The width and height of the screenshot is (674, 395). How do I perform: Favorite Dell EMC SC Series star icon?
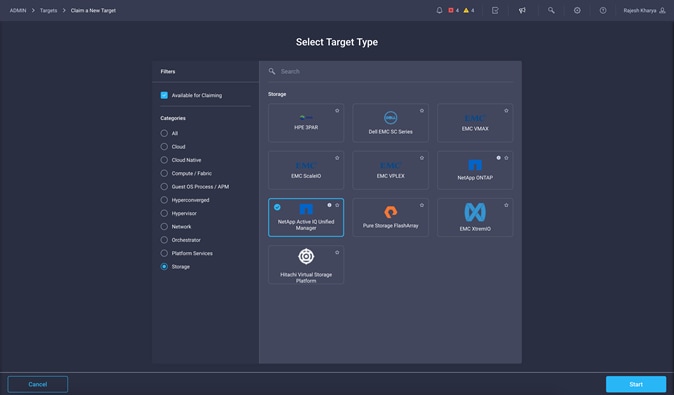click(422, 110)
